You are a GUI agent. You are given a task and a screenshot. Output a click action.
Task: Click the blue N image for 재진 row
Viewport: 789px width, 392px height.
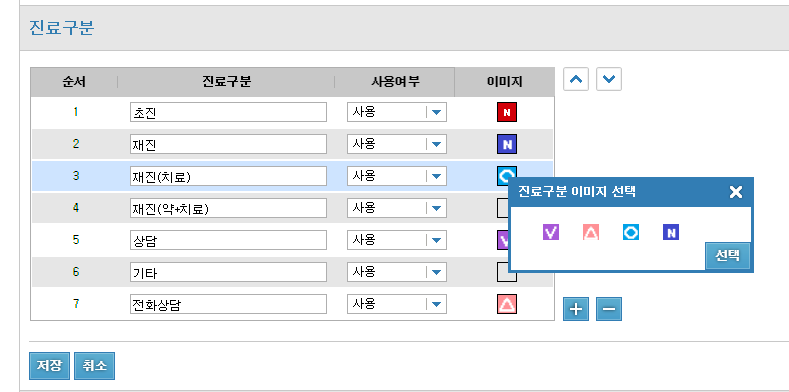507,144
